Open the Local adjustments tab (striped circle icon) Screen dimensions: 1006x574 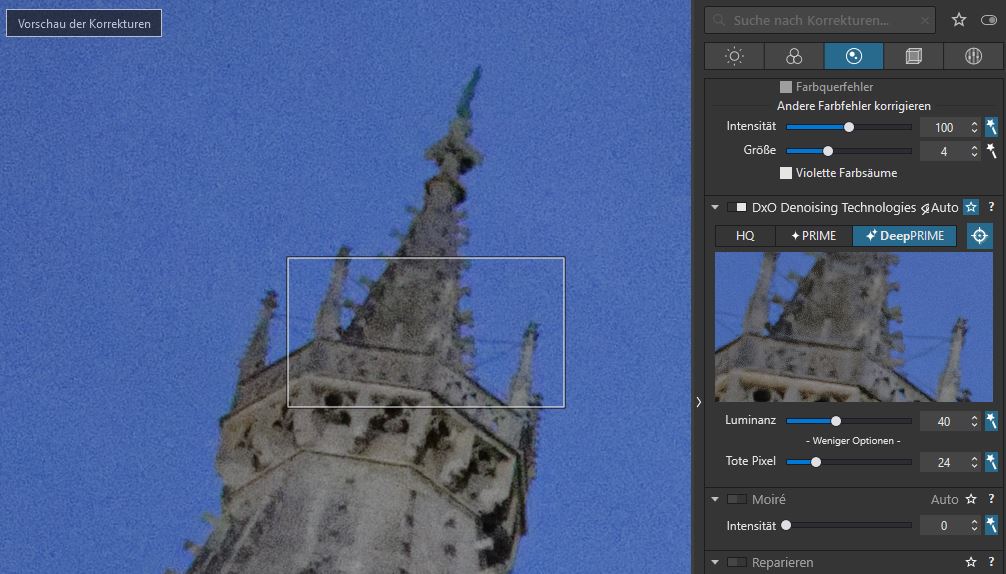coord(973,56)
